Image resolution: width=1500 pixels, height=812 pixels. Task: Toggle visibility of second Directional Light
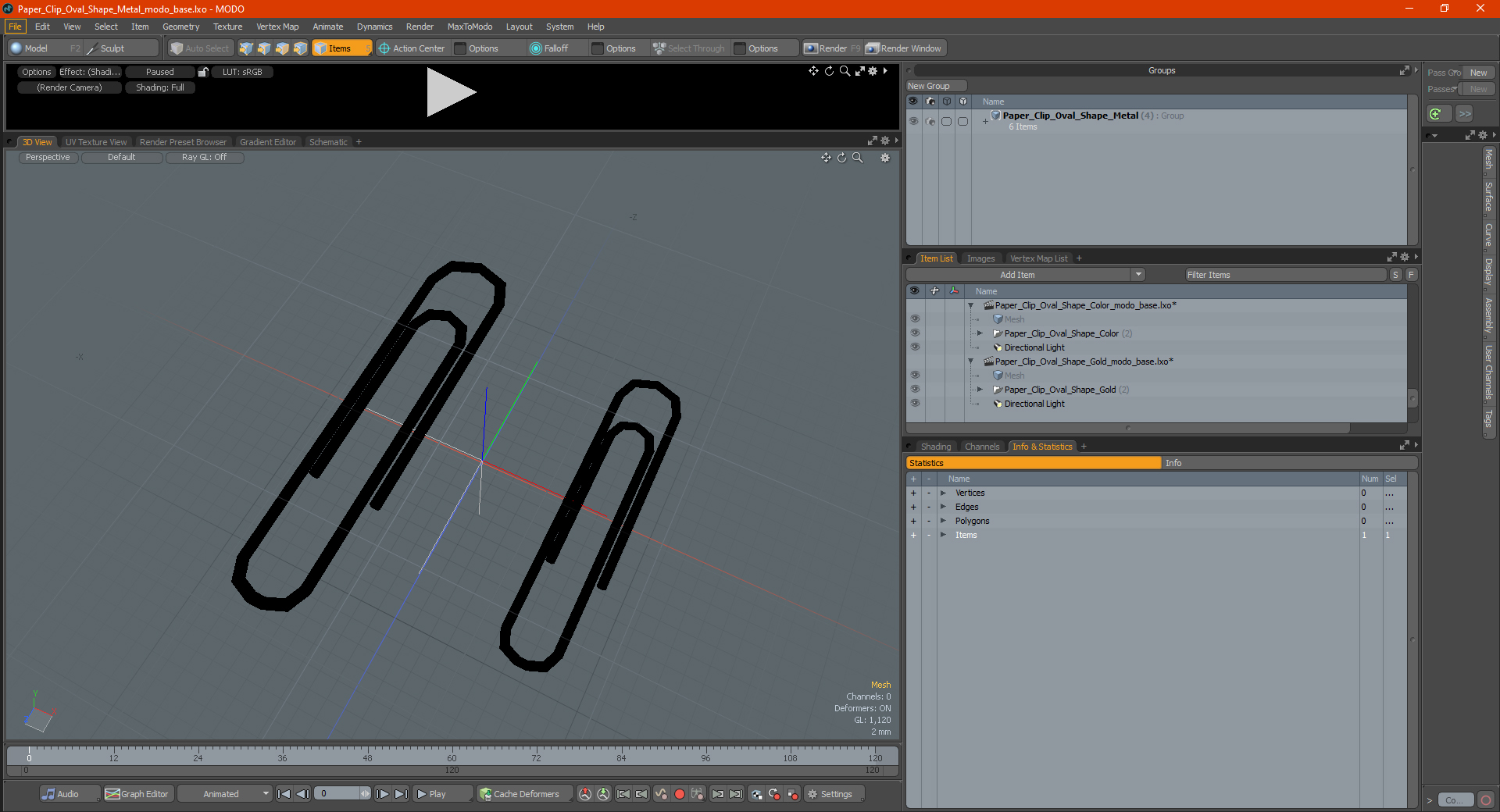[x=915, y=404]
